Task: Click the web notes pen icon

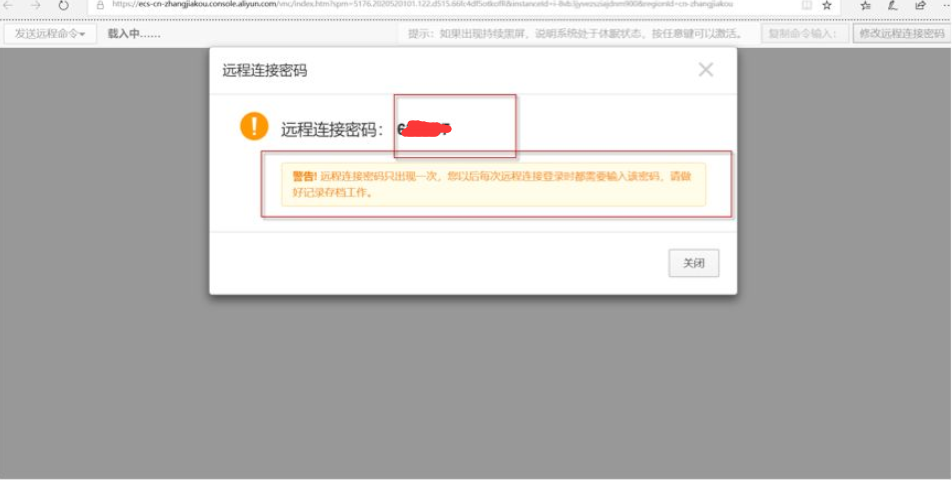Action: click(892, 5)
